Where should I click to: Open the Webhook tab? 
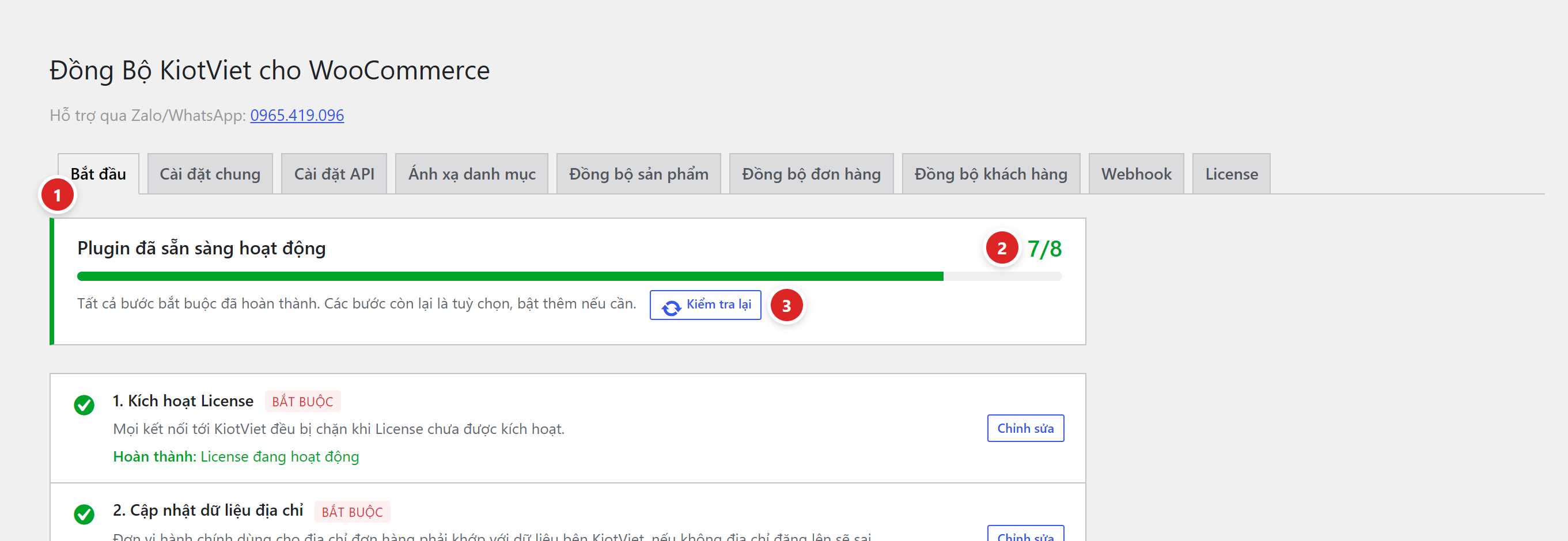pos(1137,174)
